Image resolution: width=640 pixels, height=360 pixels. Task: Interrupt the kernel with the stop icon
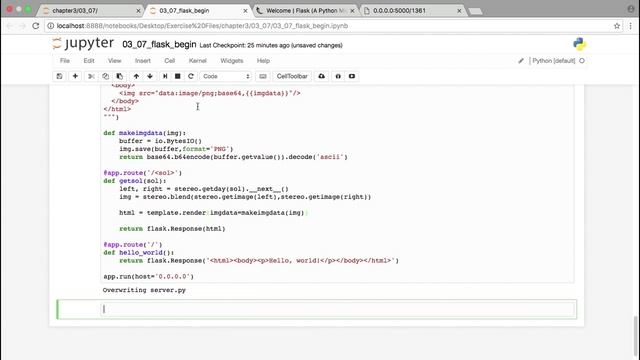click(178, 76)
